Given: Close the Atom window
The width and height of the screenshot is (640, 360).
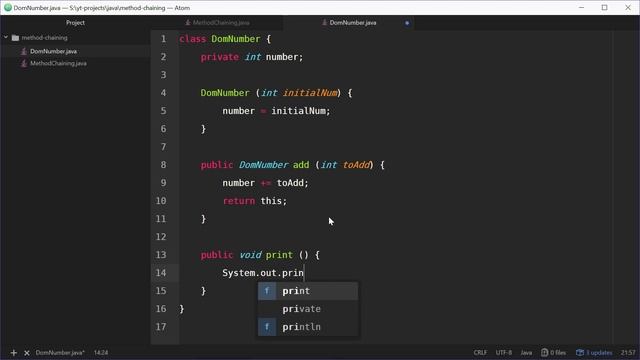Looking at the screenshot, I should (628, 8).
